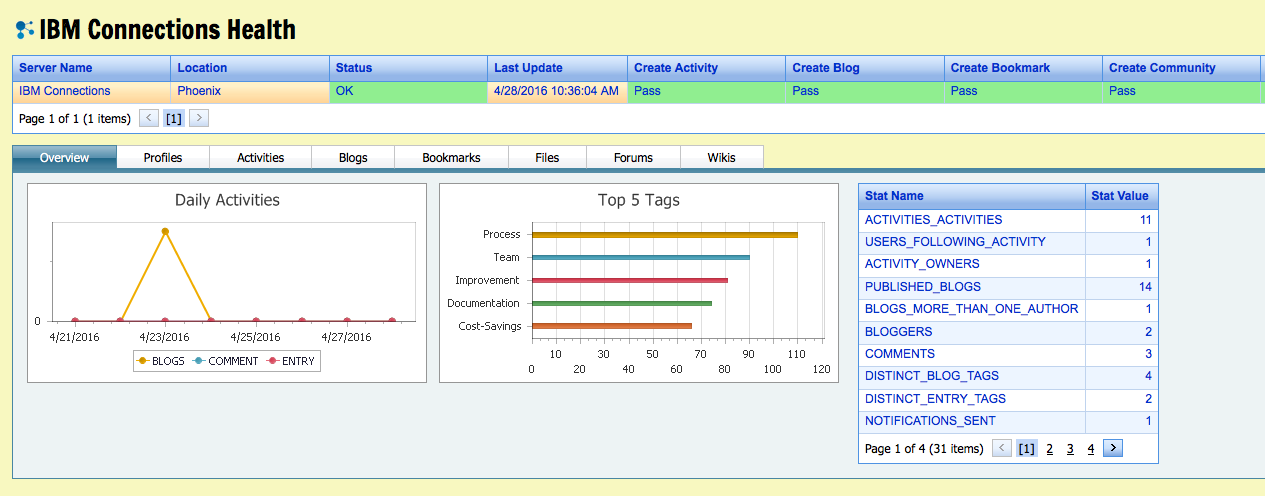The height and width of the screenshot is (496, 1265).
Task: Click Pass under Create Blog
Action: click(865, 91)
